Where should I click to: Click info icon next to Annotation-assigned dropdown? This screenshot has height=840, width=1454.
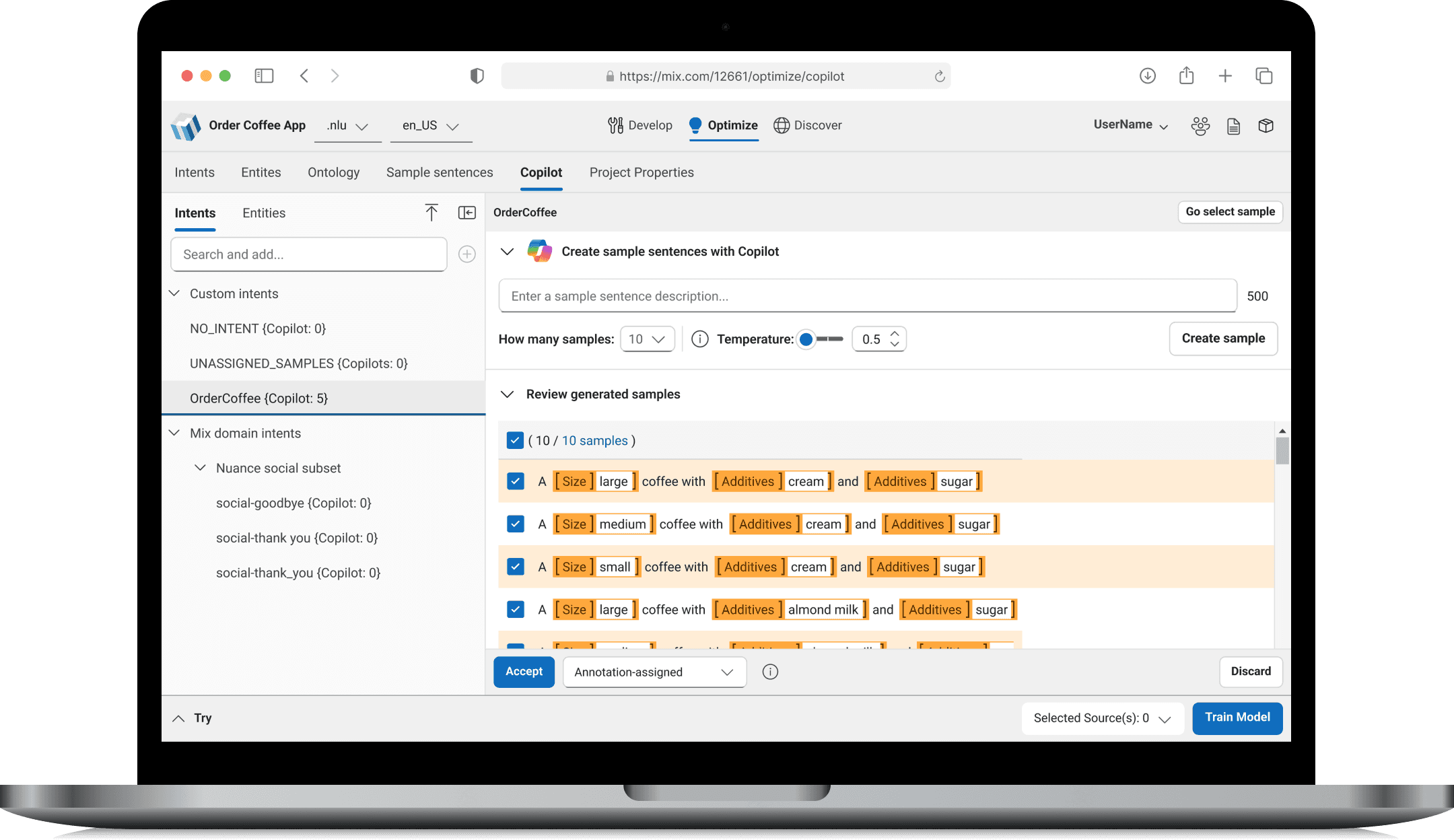click(770, 672)
